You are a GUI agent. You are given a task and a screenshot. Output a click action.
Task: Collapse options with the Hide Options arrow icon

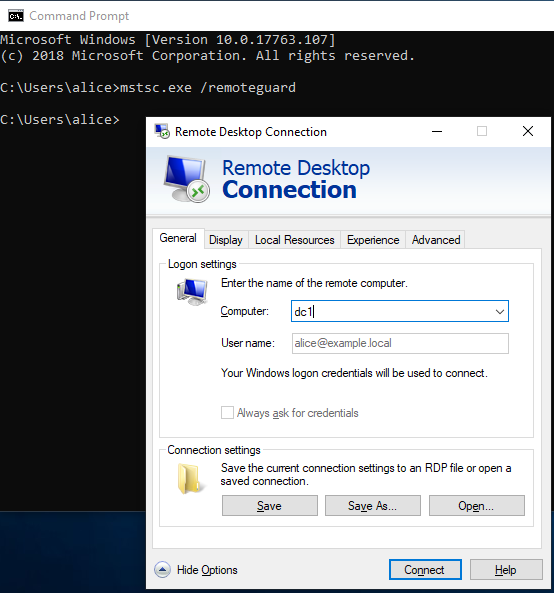click(x=162, y=570)
